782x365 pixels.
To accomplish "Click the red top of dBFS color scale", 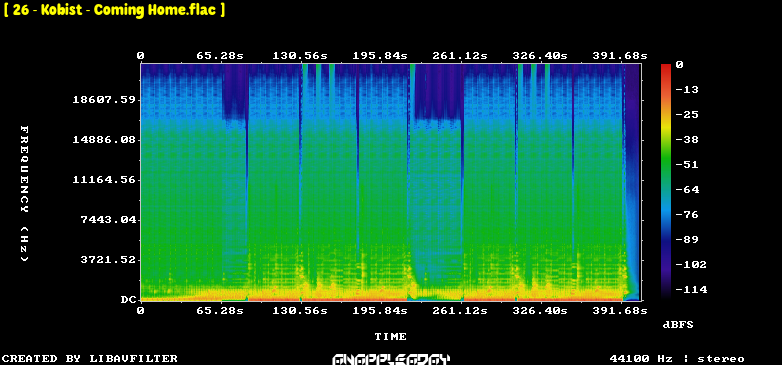I will click(x=666, y=66).
